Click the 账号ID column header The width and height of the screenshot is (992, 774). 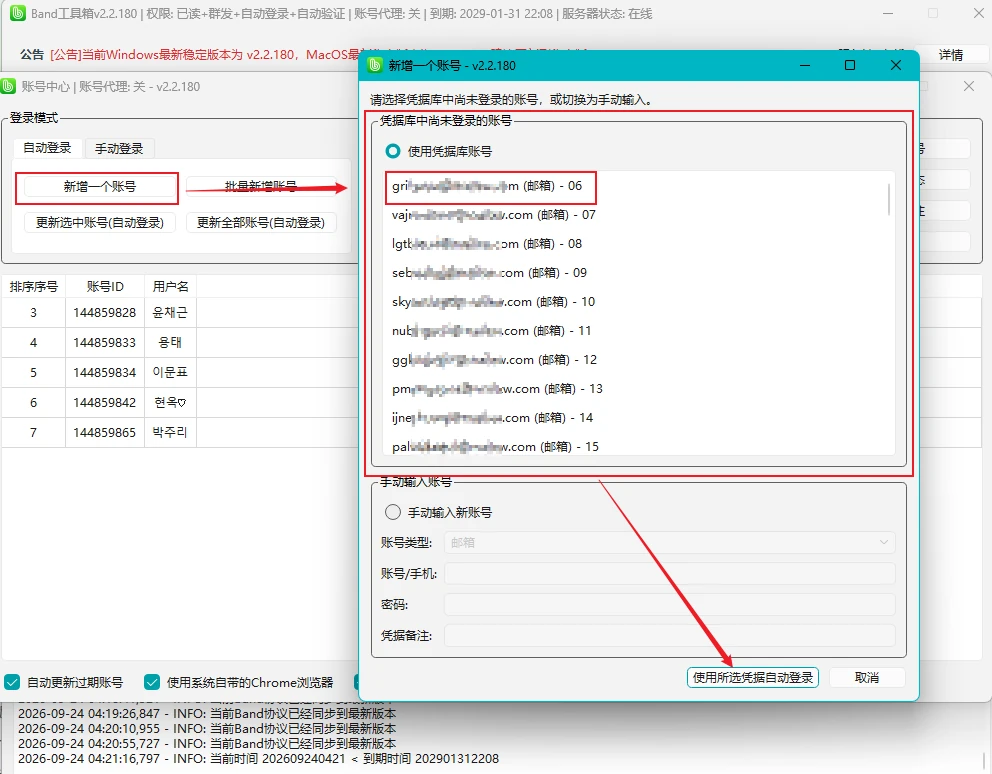click(x=105, y=287)
